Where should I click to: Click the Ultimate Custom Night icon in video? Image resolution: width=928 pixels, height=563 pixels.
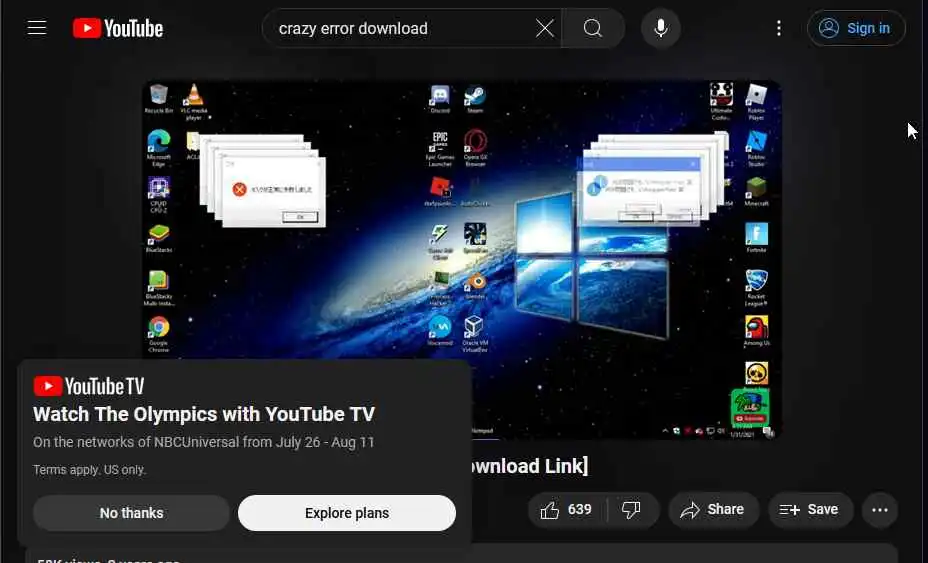721,101
